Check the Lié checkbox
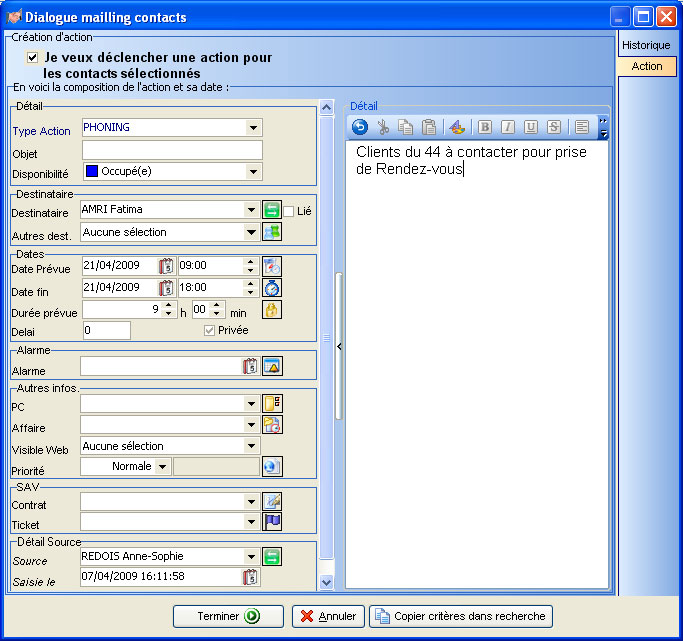The width and height of the screenshot is (683, 641). click(288, 211)
